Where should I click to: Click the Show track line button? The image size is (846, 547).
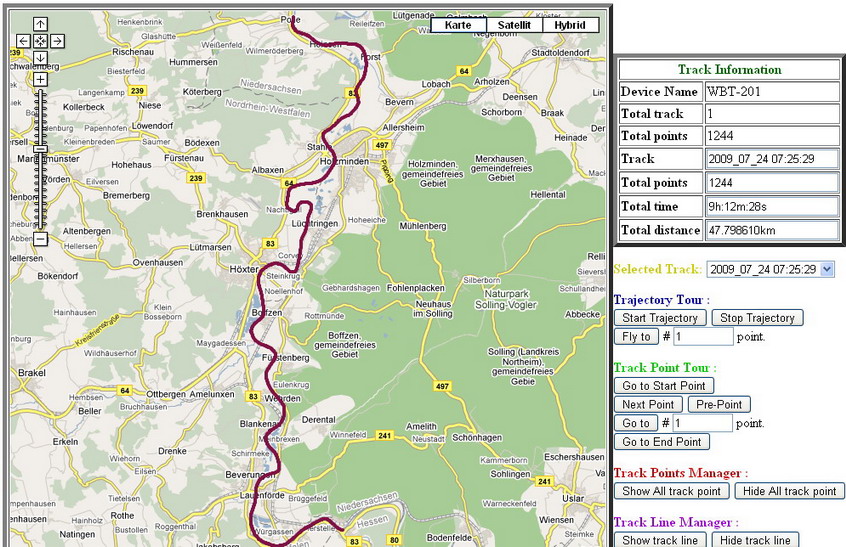[660, 540]
